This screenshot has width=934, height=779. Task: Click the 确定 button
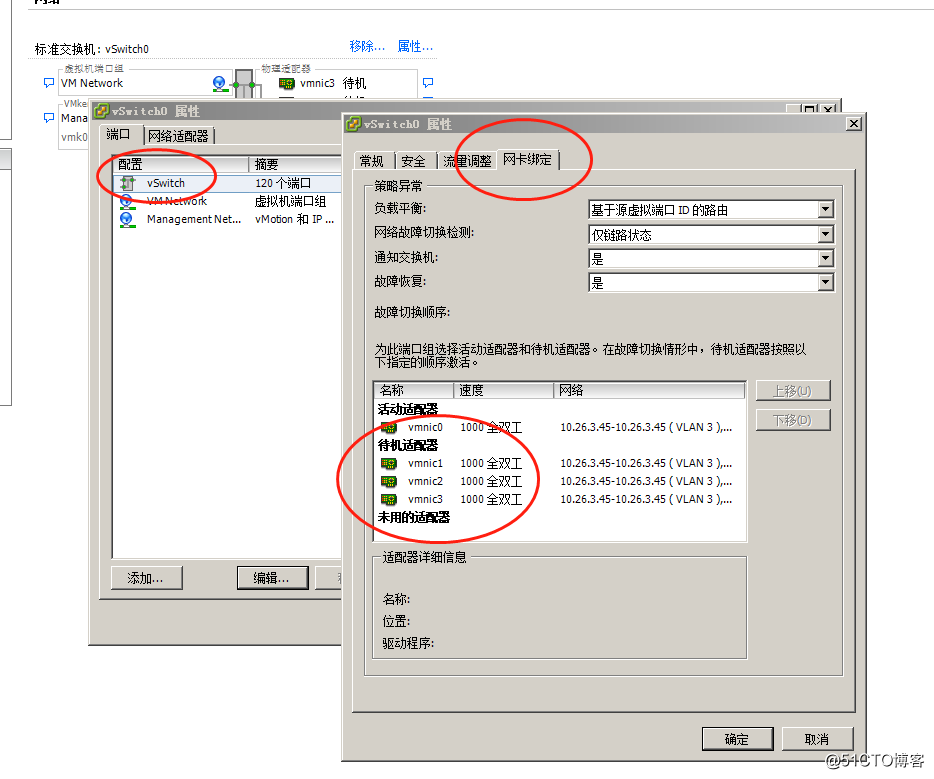pos(737,739)
